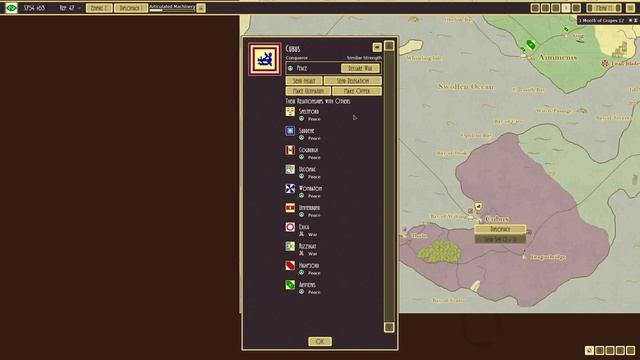Image resolution: width=640 pixels, height=360 pixels.
Task: Select the green Ammens flag
Action: click(x=290, y=284)
